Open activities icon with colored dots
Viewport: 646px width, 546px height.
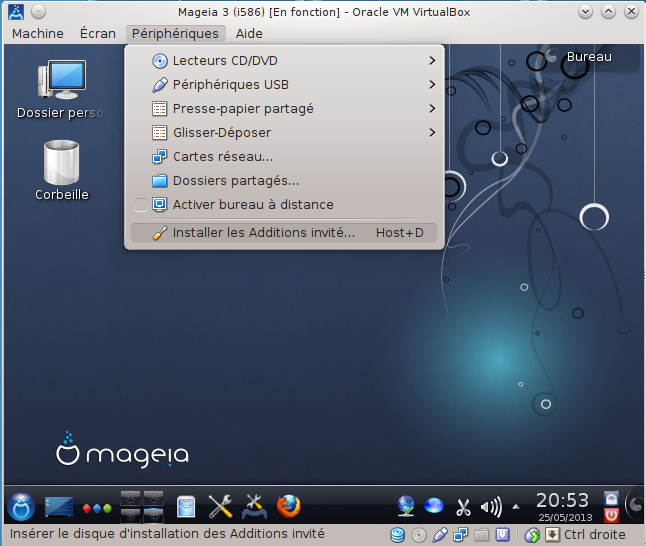(x=97, y=508)
